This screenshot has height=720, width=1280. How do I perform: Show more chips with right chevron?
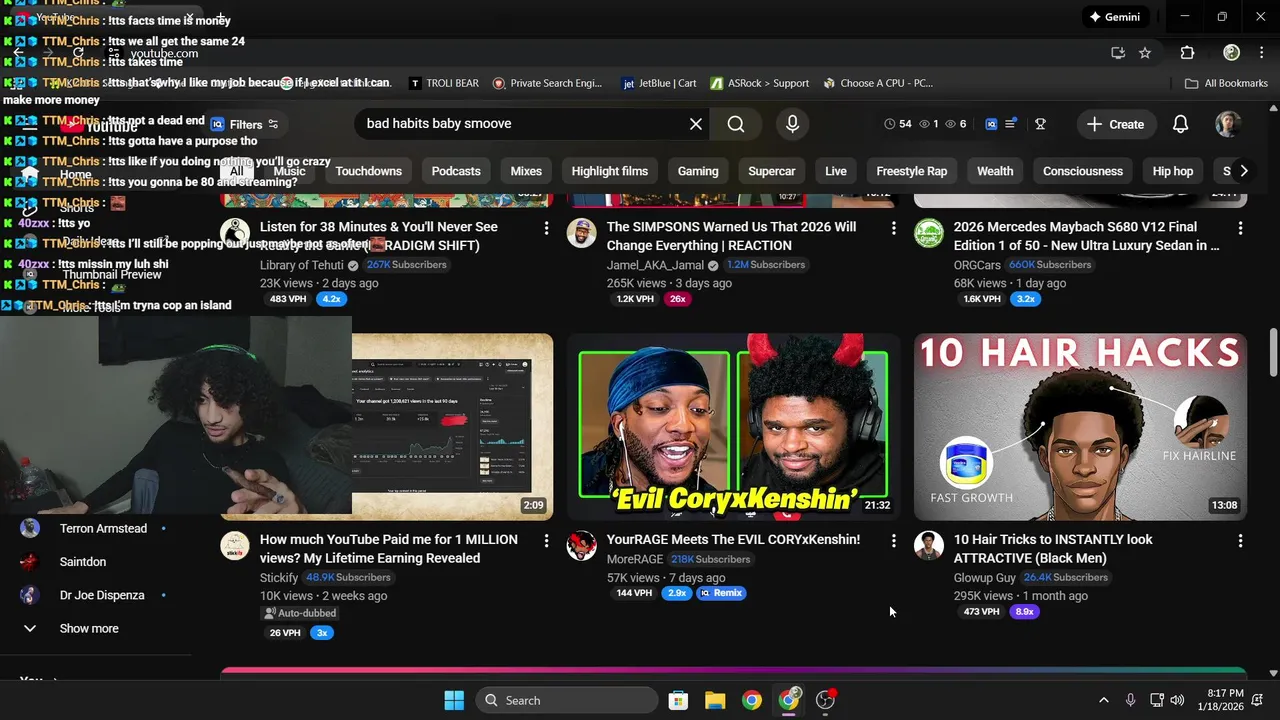coord(1243,171)
